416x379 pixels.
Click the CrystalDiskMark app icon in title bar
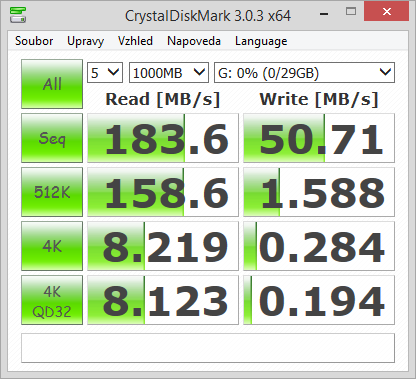[x=18, y=15]
